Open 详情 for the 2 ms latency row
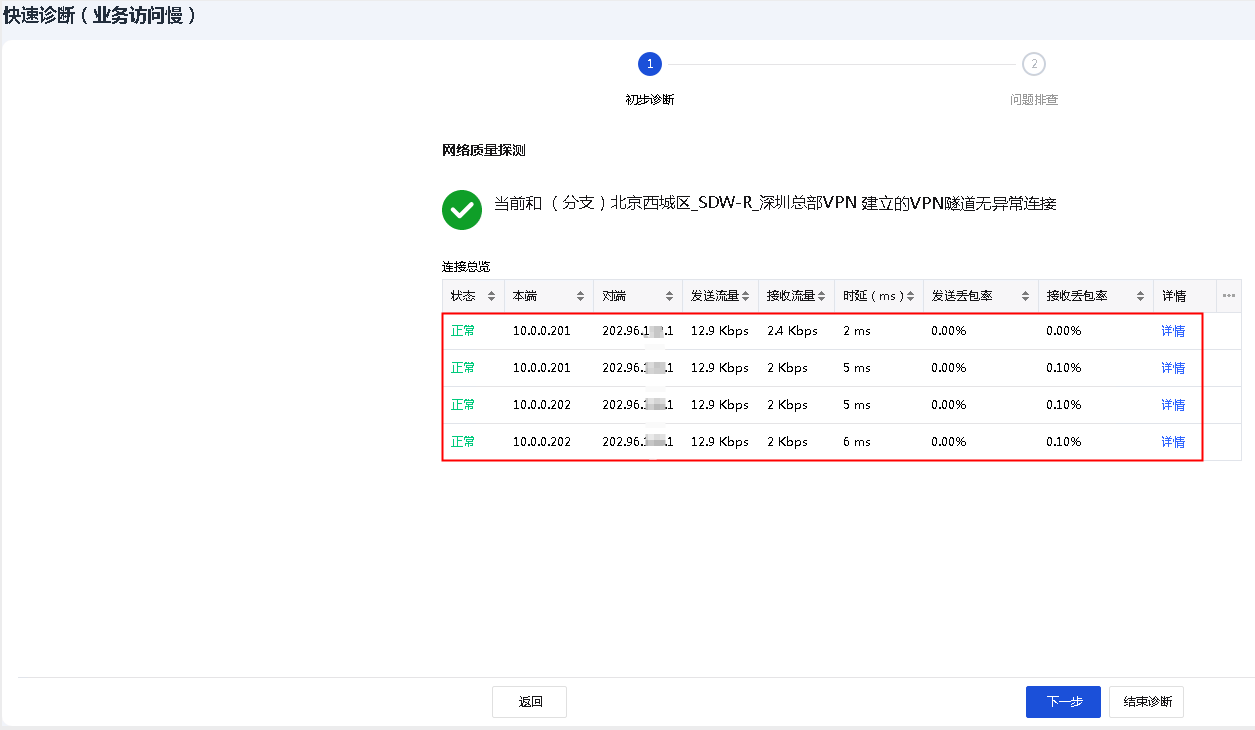Screen dimensions: 1255x730 pos(1173,331)
